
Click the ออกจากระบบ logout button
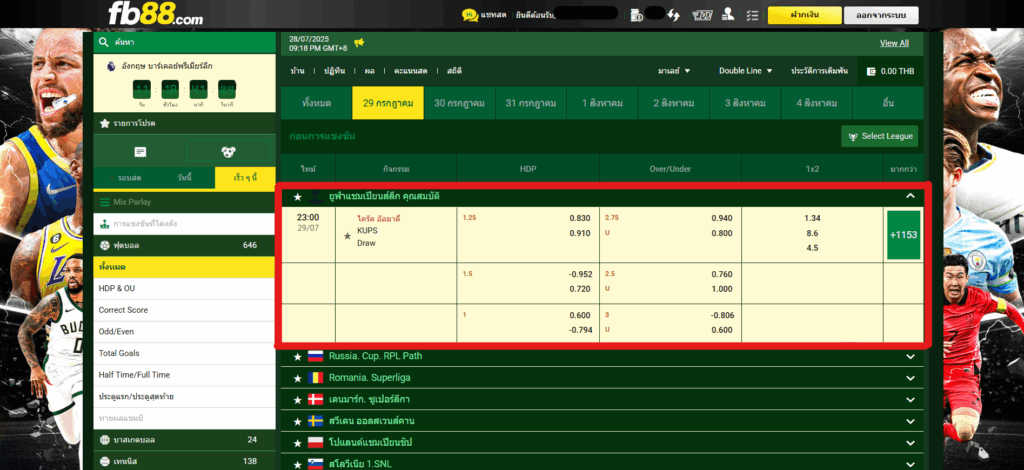(x=881, y=15)
